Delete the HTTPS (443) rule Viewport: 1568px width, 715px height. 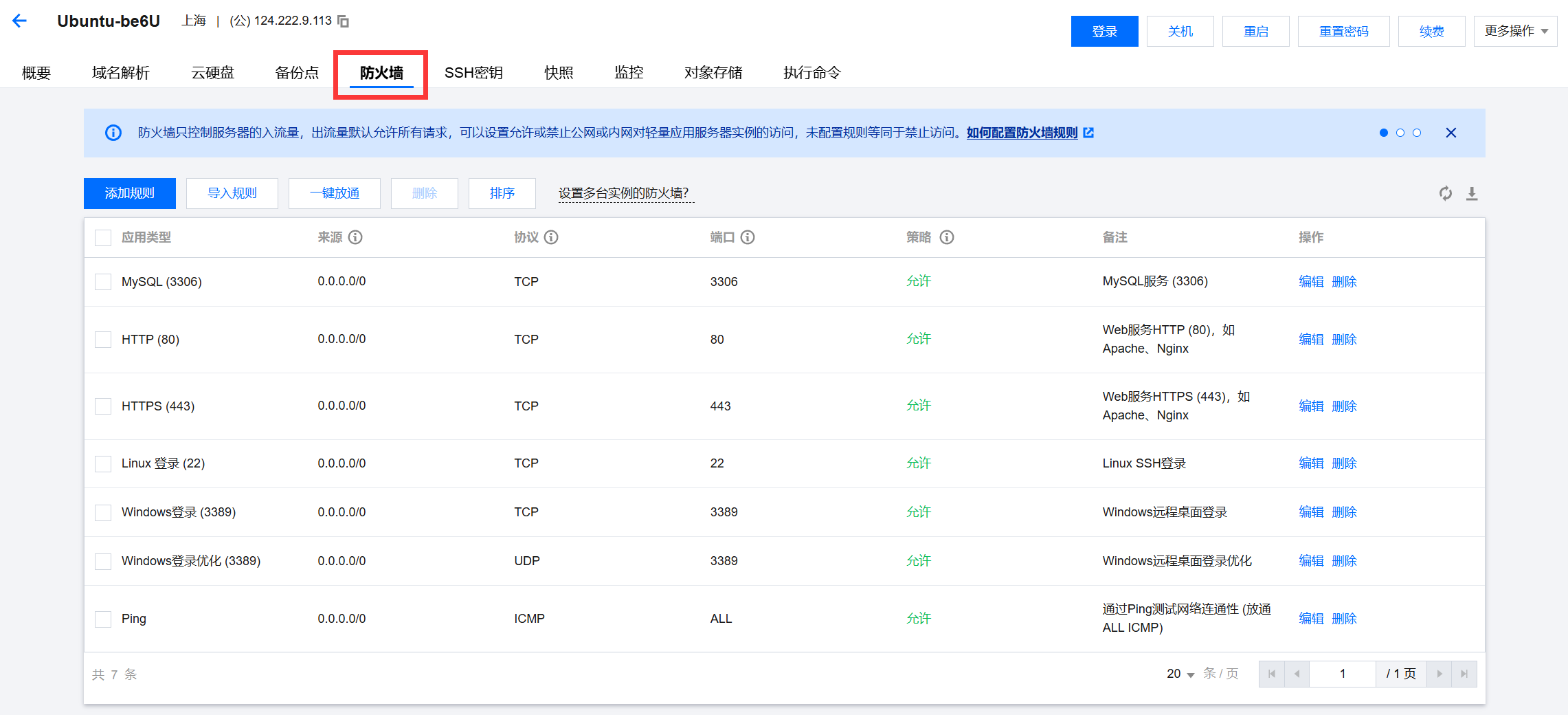coord(1344,406)
